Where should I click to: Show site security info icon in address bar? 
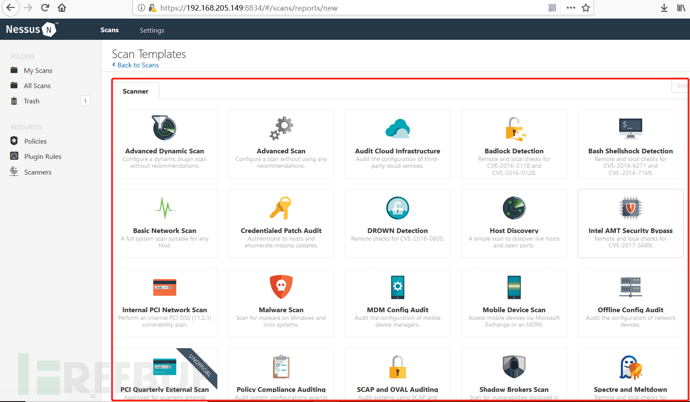coord(141,7)
